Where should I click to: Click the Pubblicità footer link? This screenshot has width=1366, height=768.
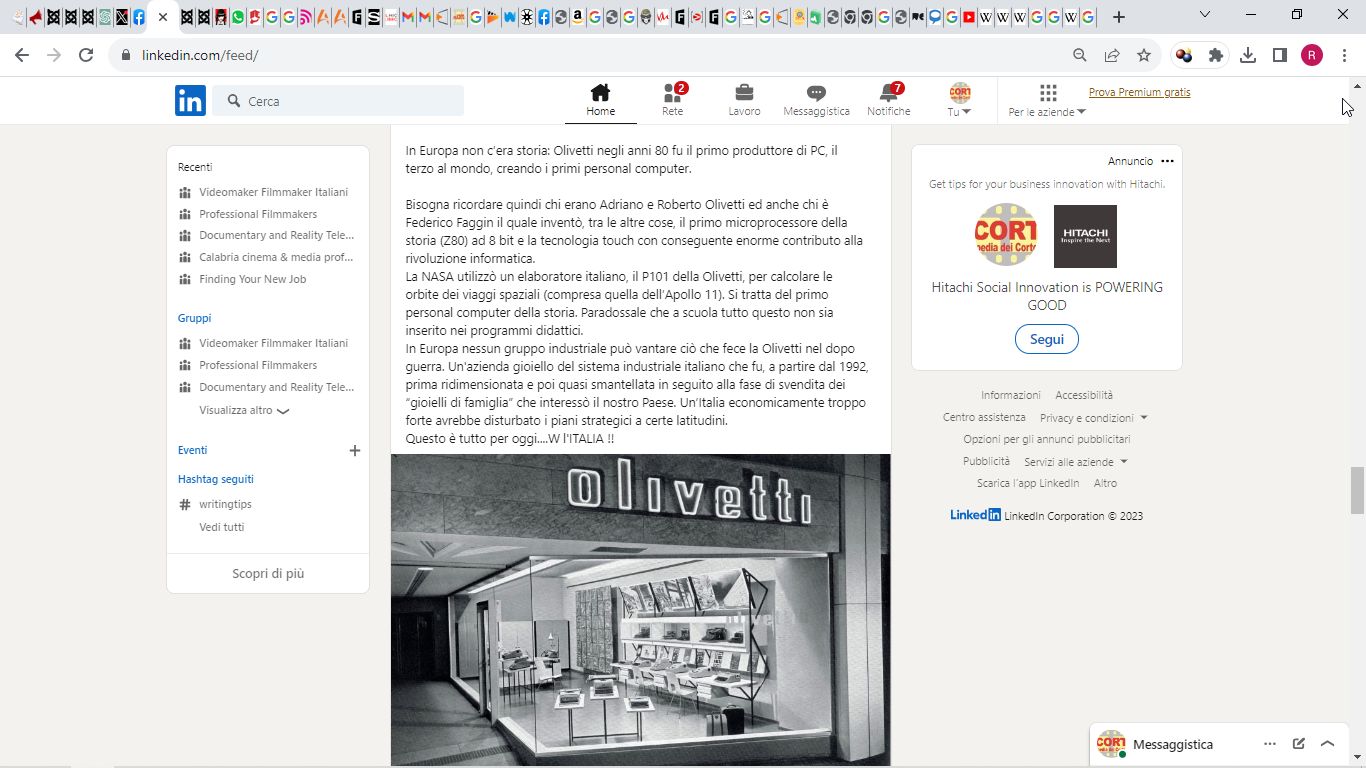(x=986, y=461)
